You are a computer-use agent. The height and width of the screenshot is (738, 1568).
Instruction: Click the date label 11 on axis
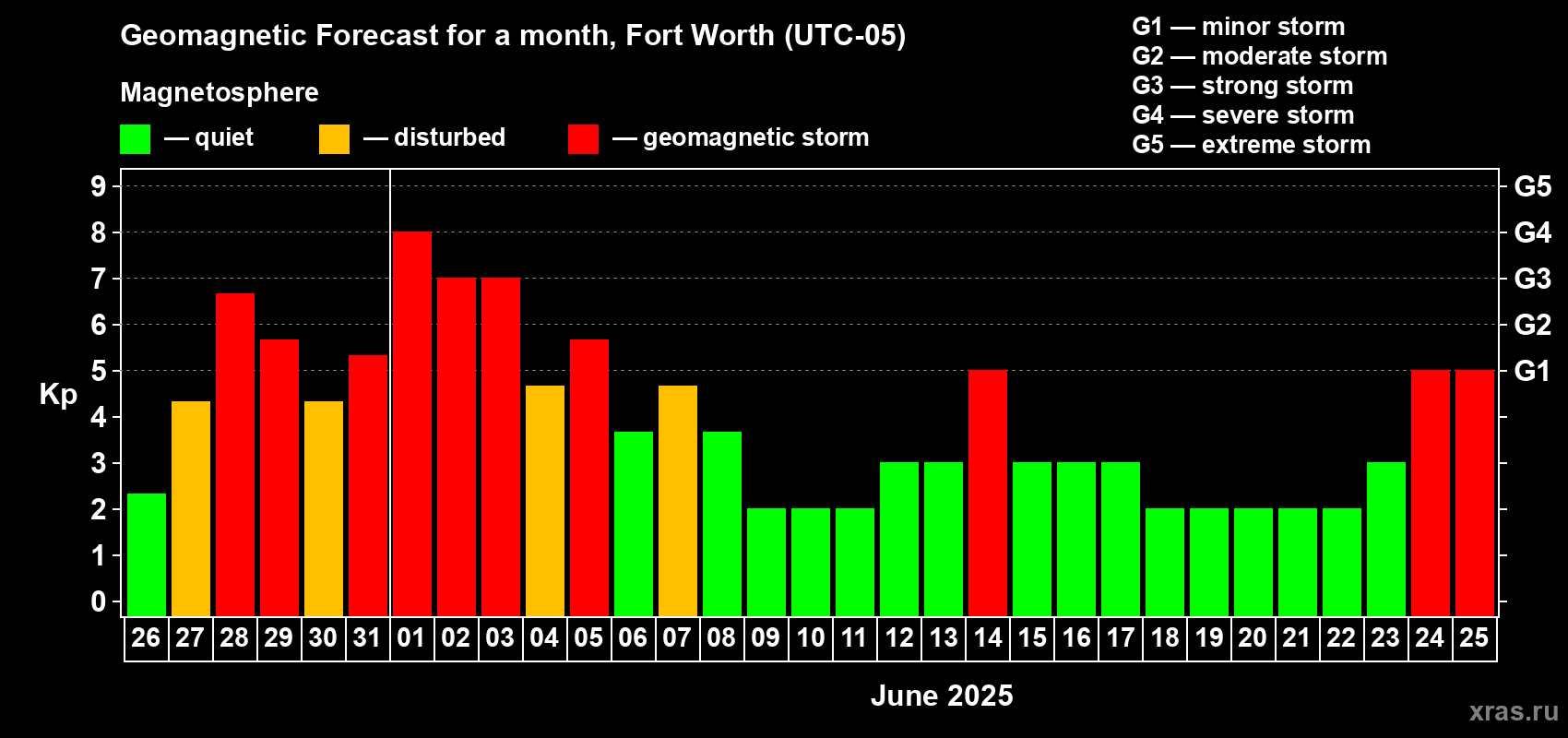pyautogui.click(x=855, y=637)
